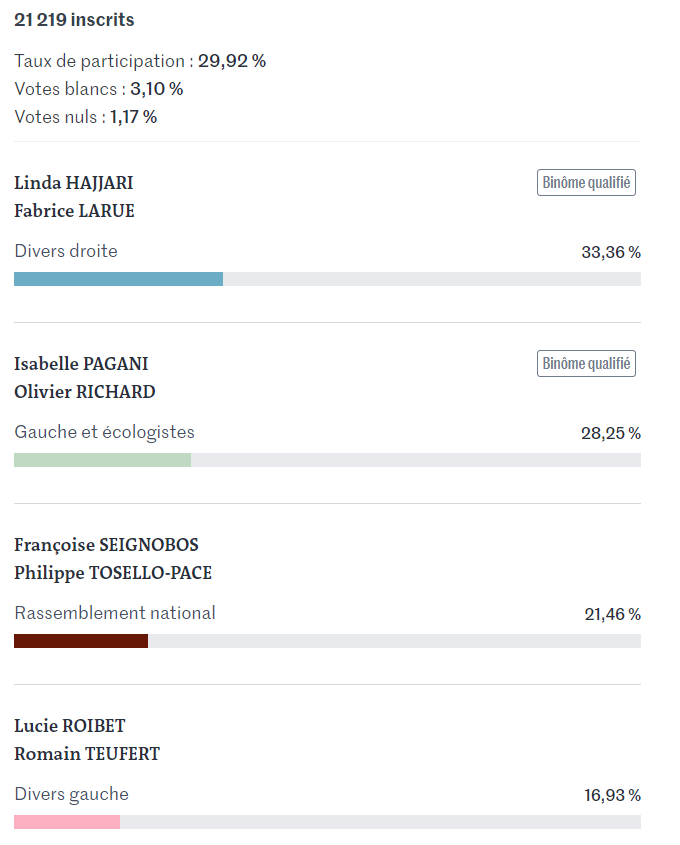Click the first Binôme qualifié badge for Hajjari
This screenshot has height=845, width=680.
click(586, 183)
